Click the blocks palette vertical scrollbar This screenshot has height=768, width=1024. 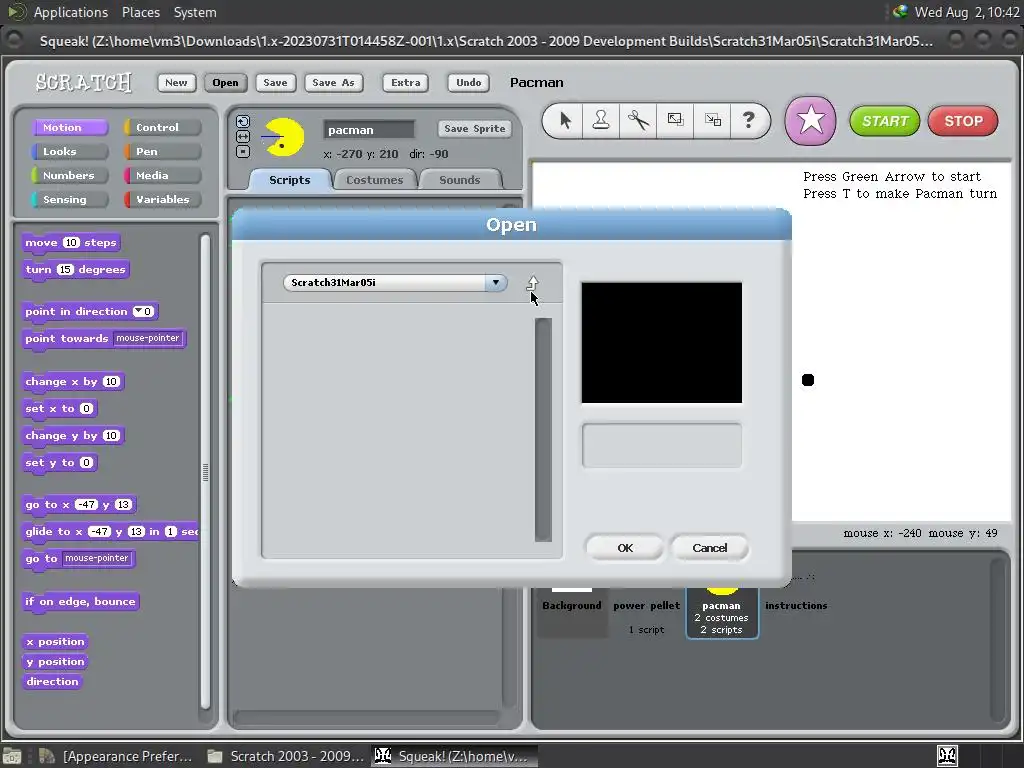pyautogui.click(x=206, y=472)
